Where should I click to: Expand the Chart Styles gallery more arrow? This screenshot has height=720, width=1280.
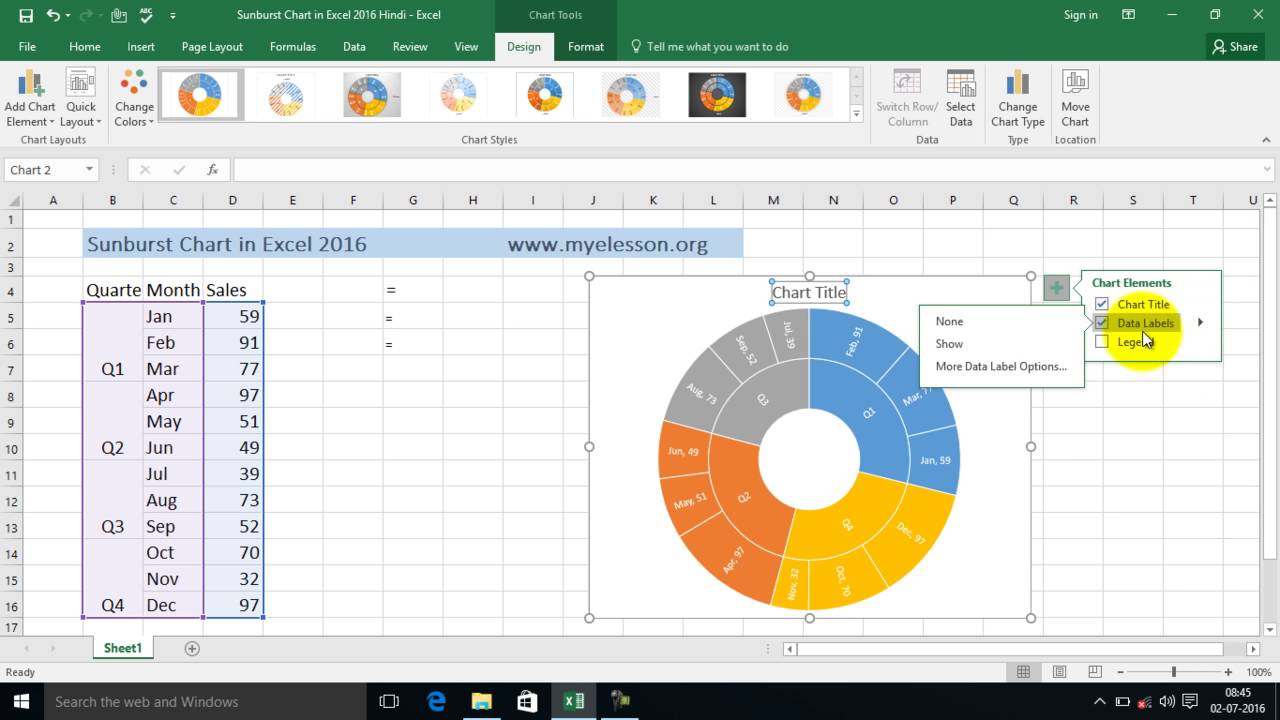(856, 114)
